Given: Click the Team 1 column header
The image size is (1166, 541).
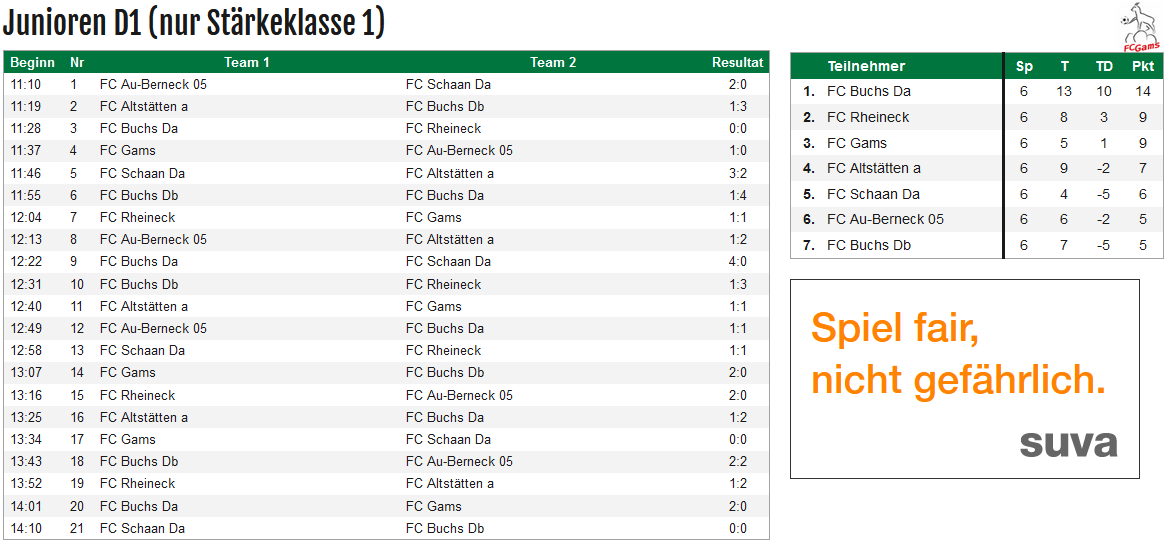Looking at the screenshot, I should 247,63.
